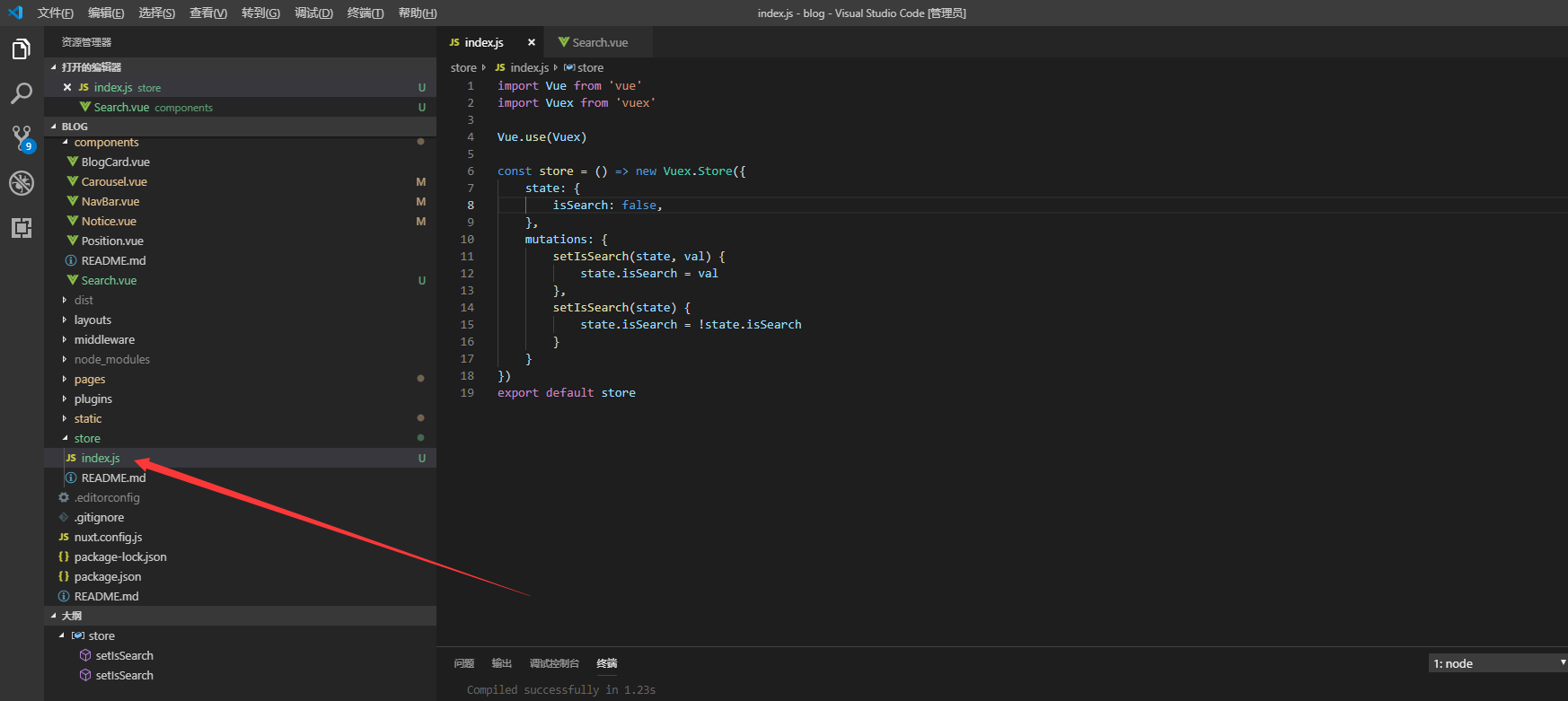Screen dimensions: 1568x701
Task: Open the View menu
Action: [208, 13]
